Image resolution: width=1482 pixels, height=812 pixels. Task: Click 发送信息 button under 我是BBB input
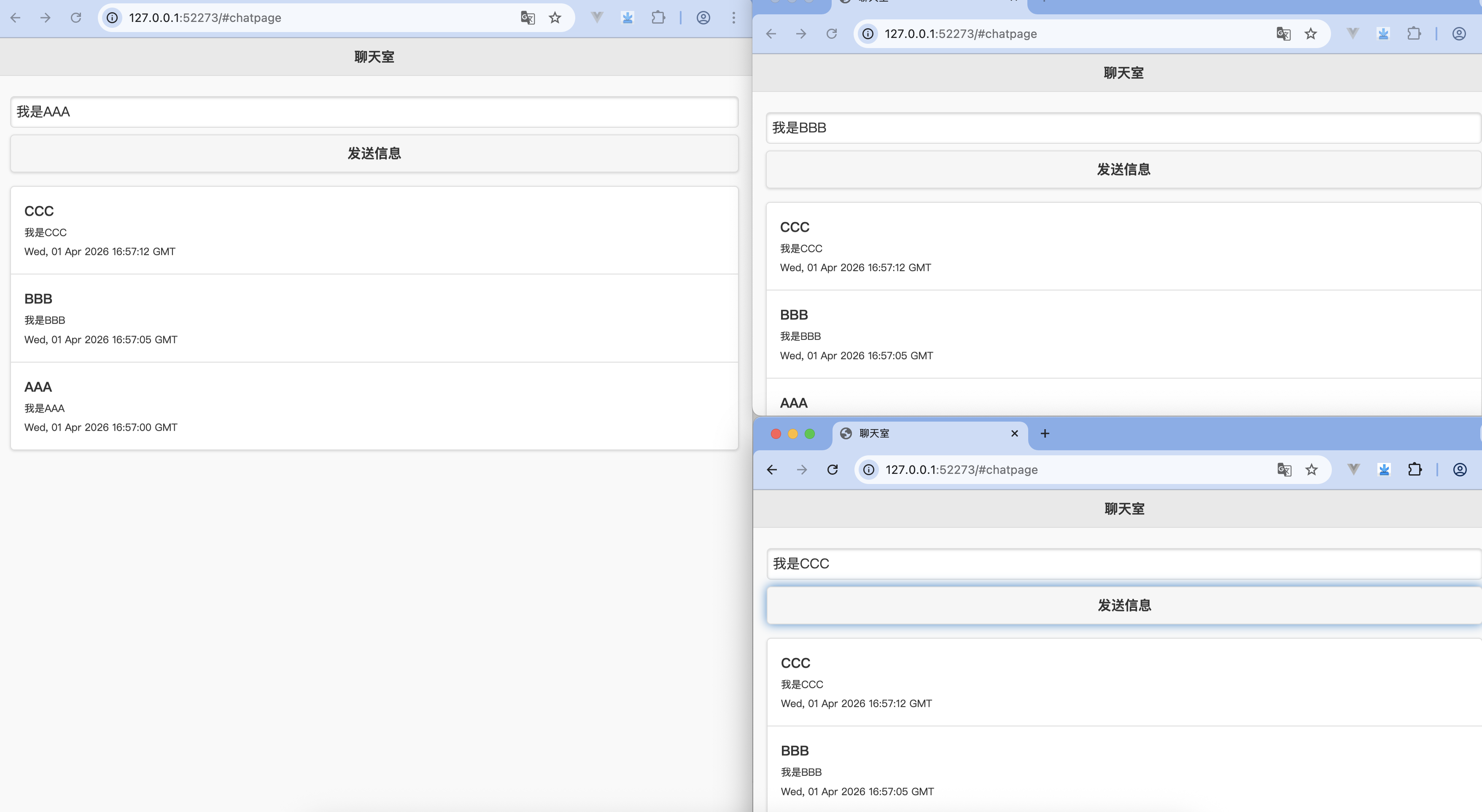(1123, 169)
